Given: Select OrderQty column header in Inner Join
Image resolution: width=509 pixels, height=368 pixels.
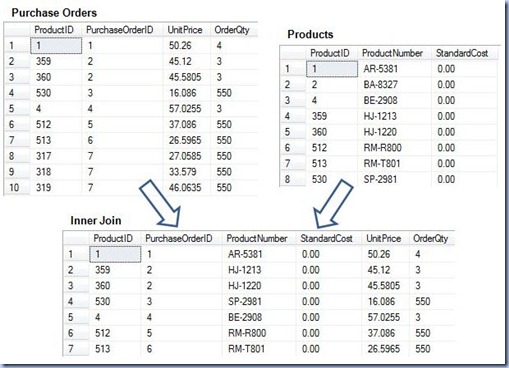Looking at the screenshot, I should (432, 238).
